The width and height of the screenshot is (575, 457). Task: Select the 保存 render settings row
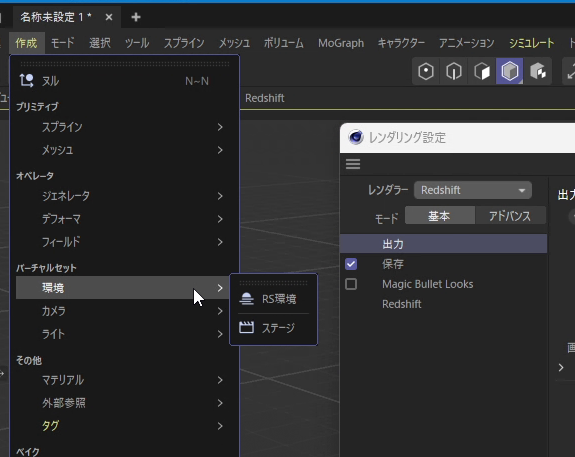click(x=444, y=264)
